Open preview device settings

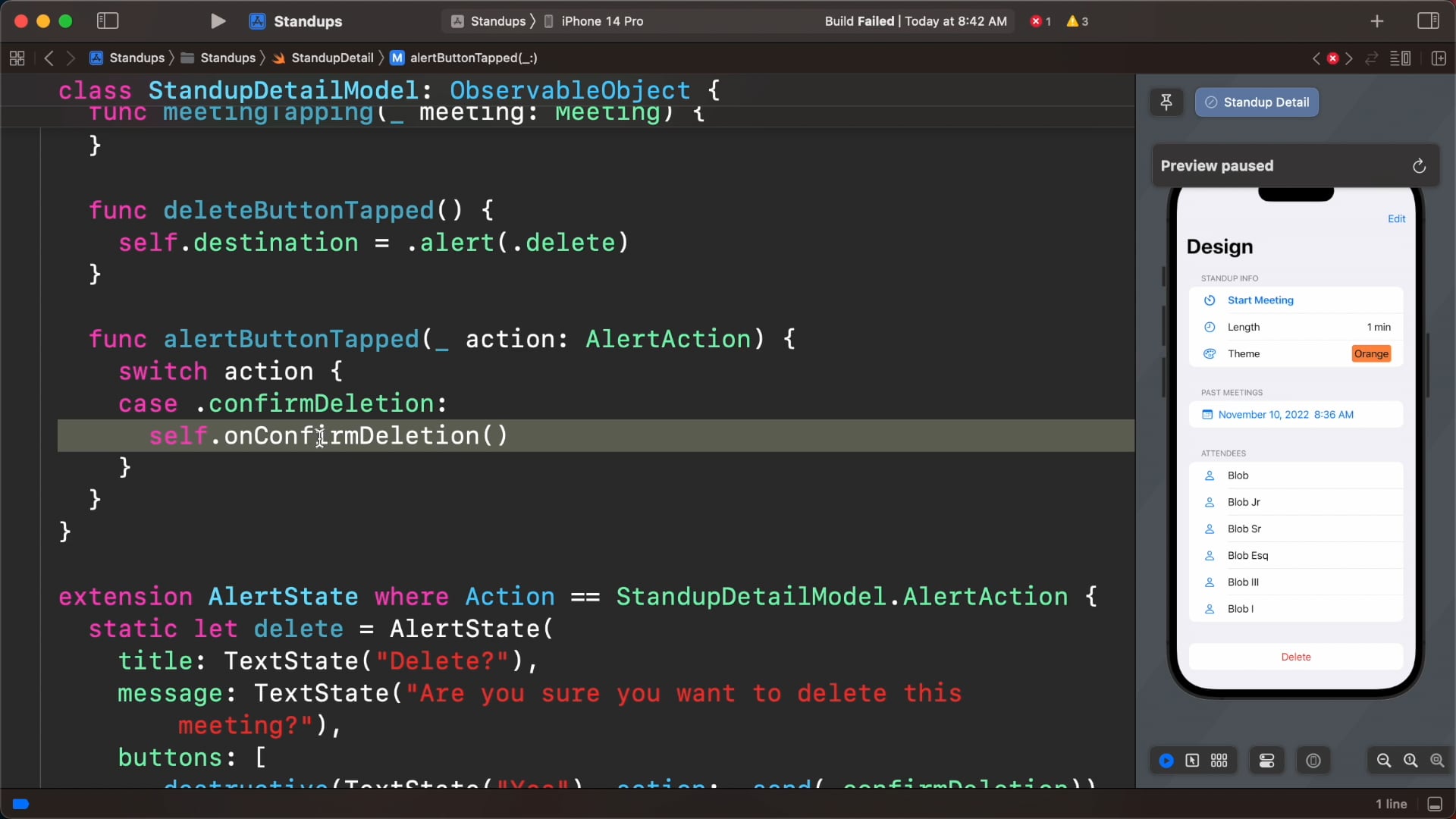point(1266,761)
